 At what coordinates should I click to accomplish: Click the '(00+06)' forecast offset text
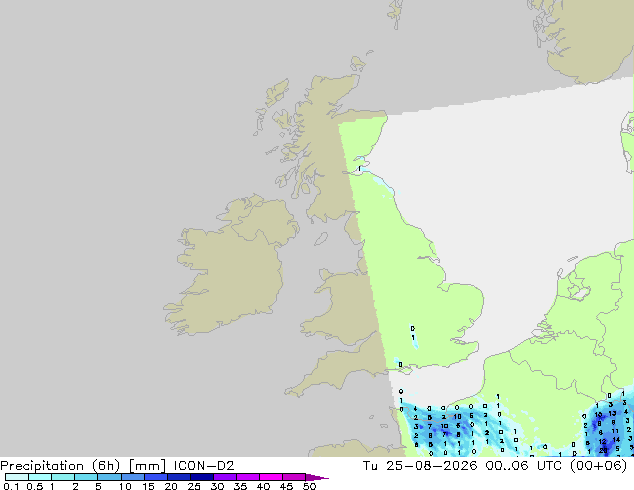point(598,466)
